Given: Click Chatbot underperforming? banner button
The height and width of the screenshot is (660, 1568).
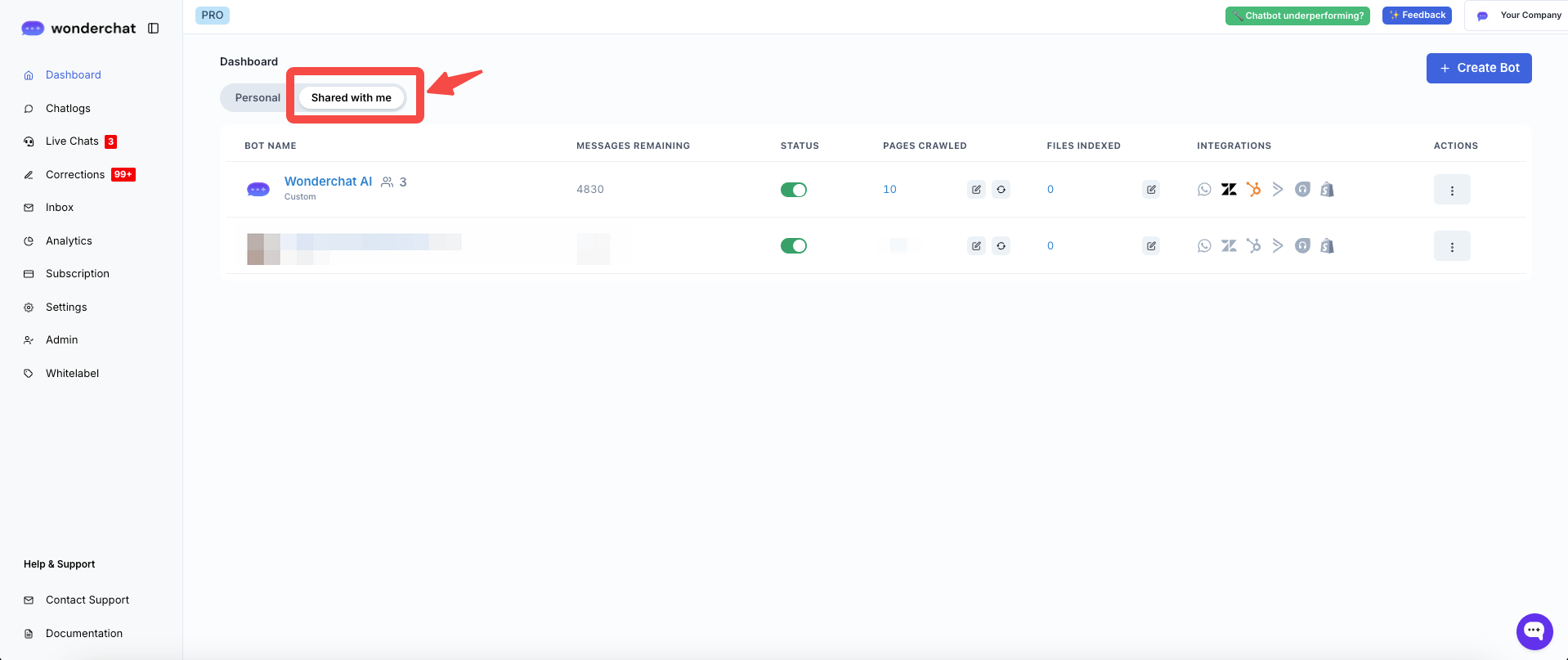Looking at the screenshot, I should 1297,16.
